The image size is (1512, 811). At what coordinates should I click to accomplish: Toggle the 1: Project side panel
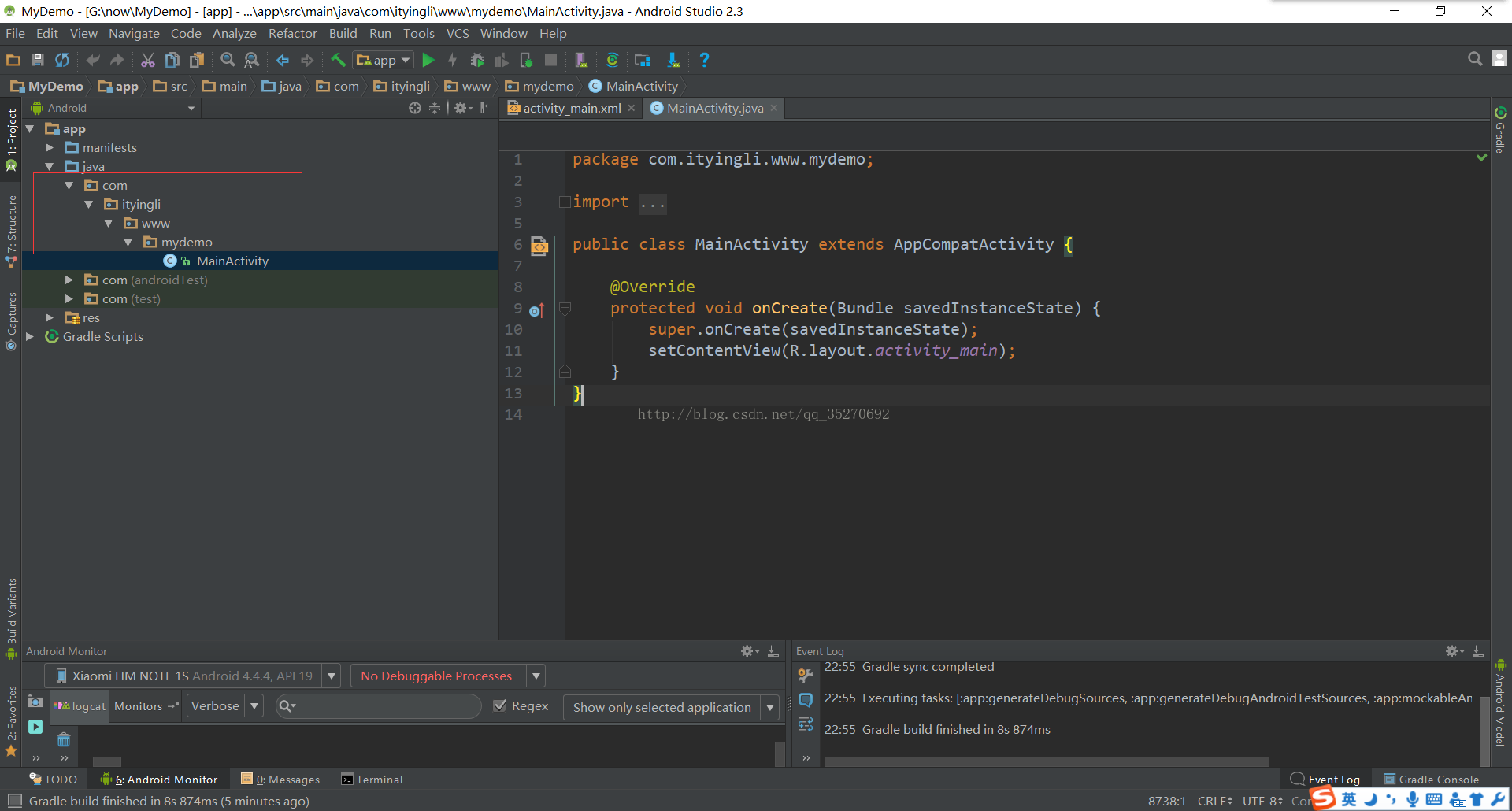[x=11, y=140]
